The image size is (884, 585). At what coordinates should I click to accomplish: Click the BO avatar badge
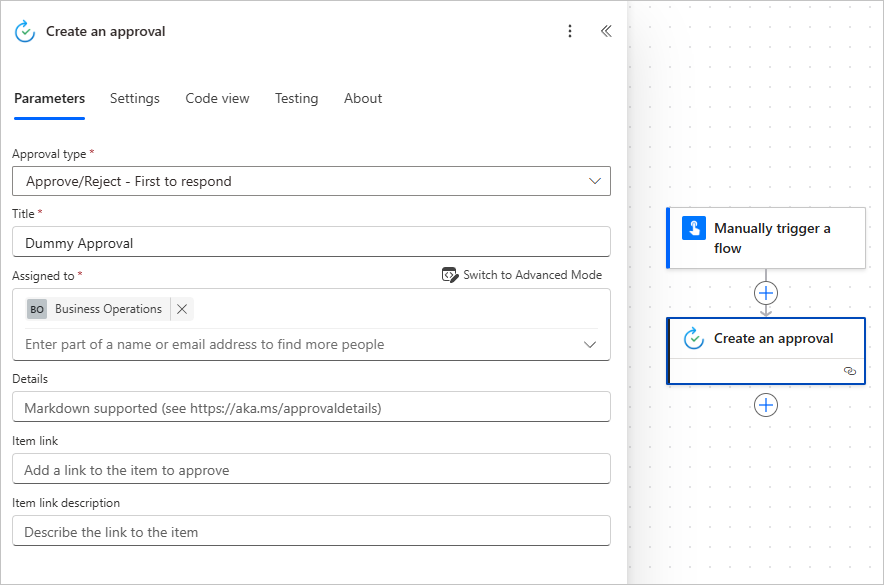tap(37, 309)
